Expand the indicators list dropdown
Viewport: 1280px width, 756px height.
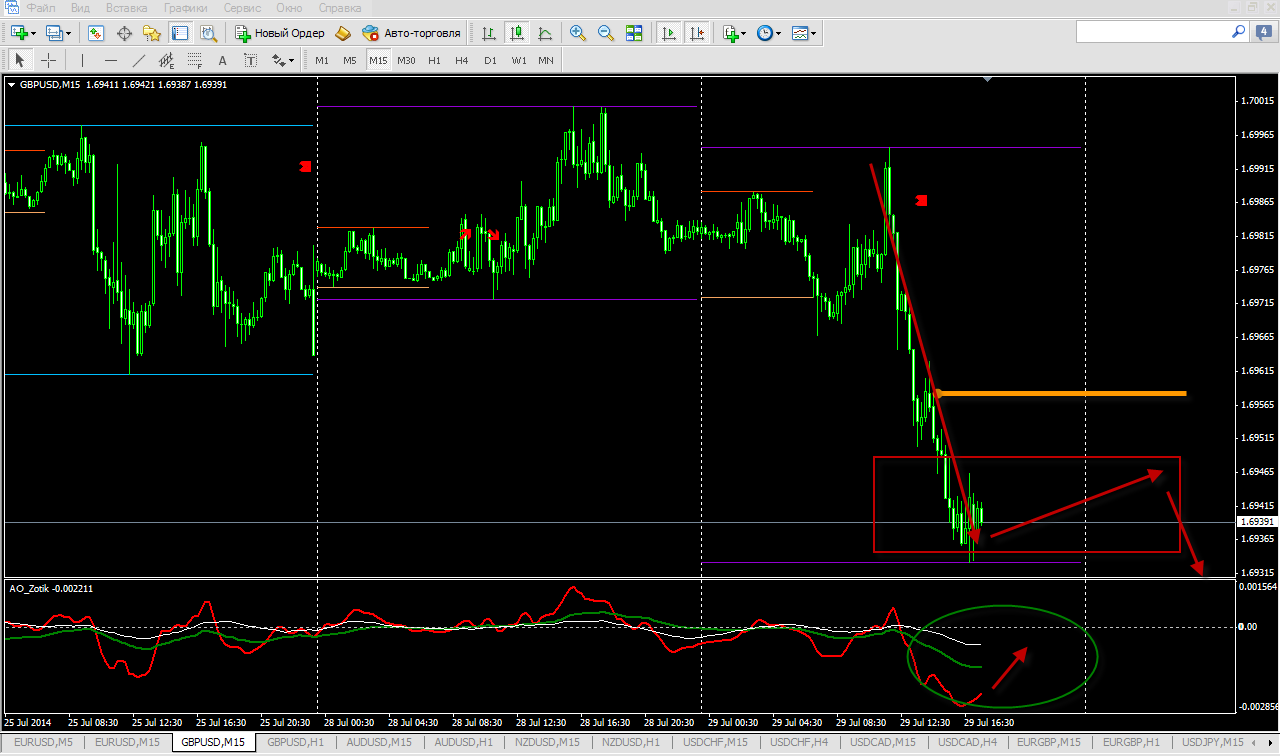[743, 33]
